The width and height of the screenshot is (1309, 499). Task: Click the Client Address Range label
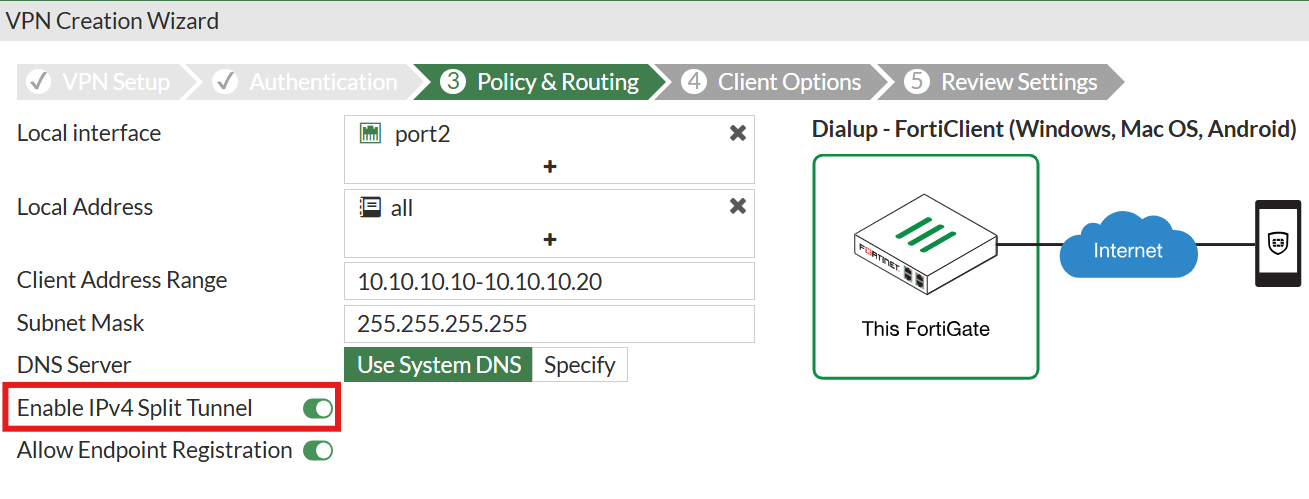(122, 280)
